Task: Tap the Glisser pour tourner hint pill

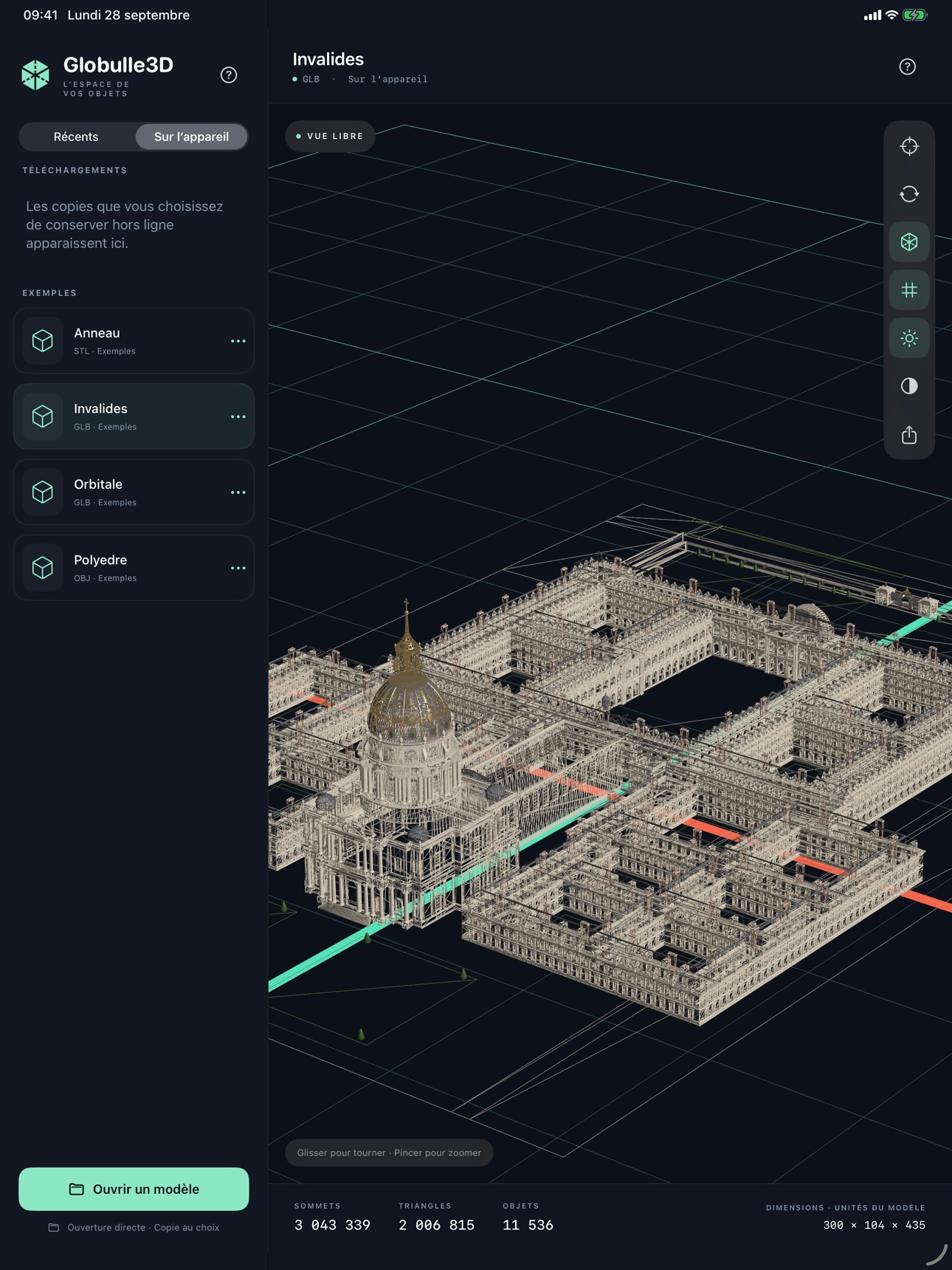Action: 389,1153
